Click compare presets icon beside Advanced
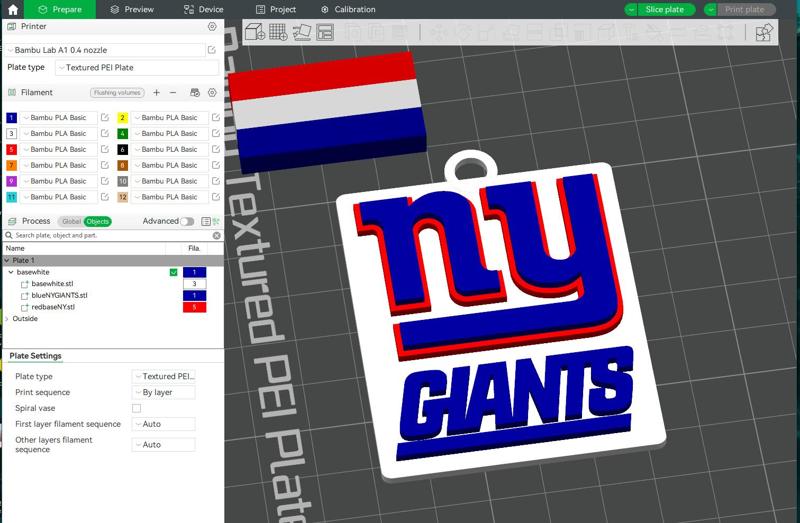800x523 pixels. (216, 221)
